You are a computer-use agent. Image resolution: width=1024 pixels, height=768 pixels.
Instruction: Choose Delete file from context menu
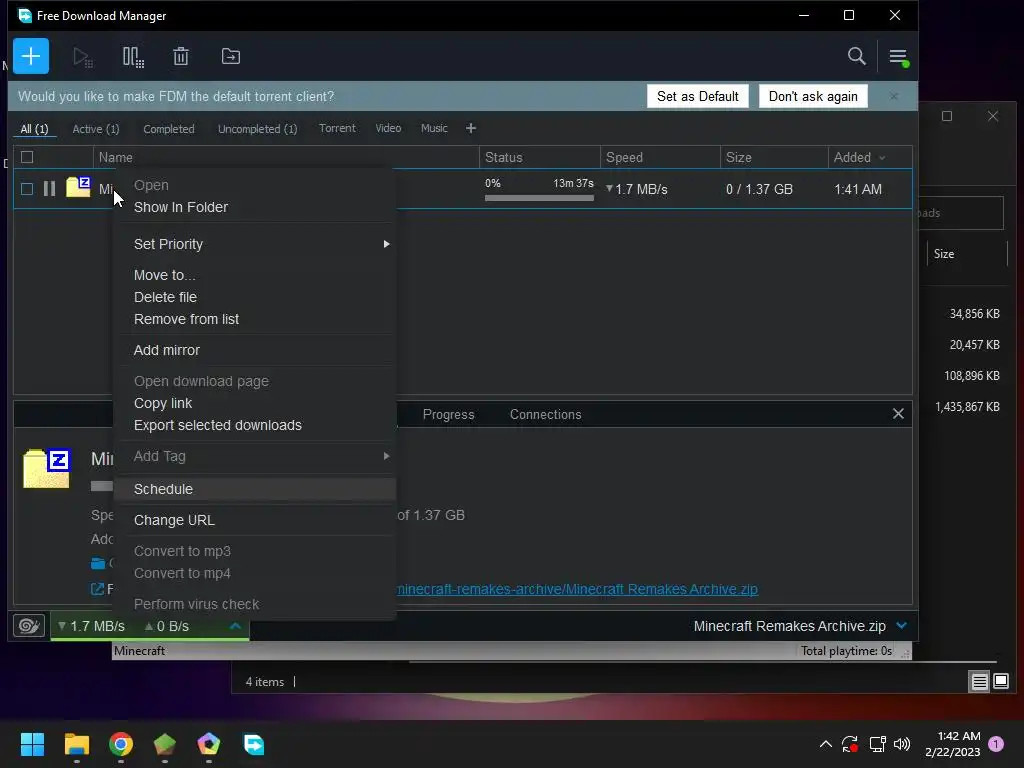click(165, 297)
